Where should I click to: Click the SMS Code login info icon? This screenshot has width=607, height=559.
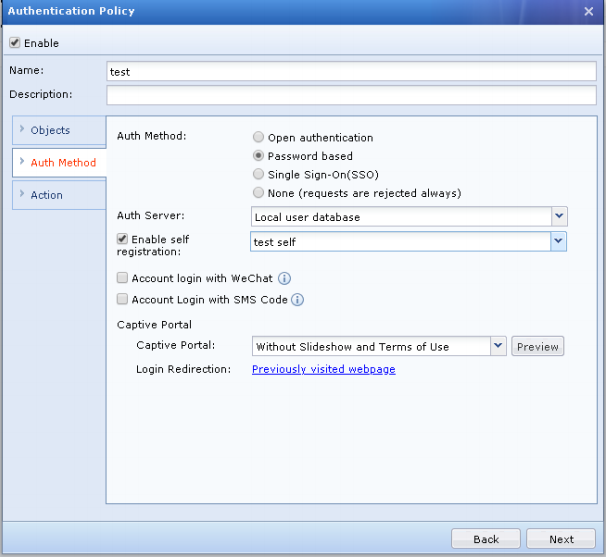pyautogui.click(x=297, y=300)
